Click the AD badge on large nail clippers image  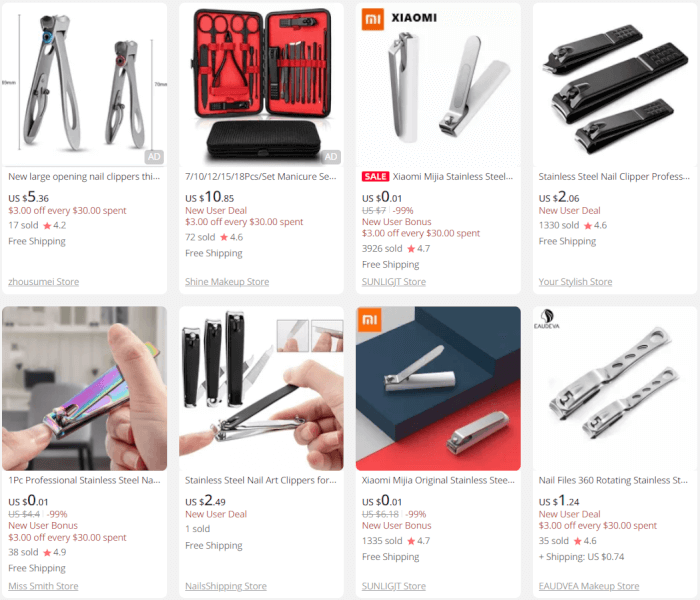154,157
